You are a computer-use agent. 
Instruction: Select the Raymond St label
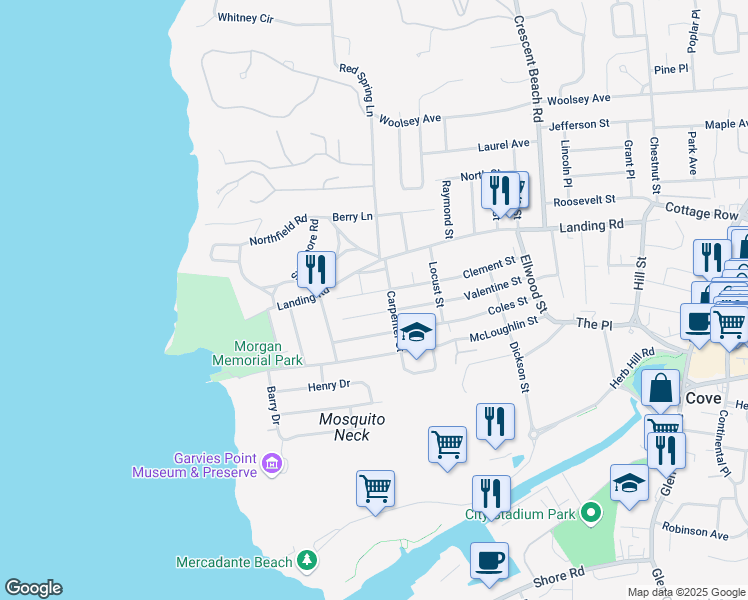tap(447, 209)
